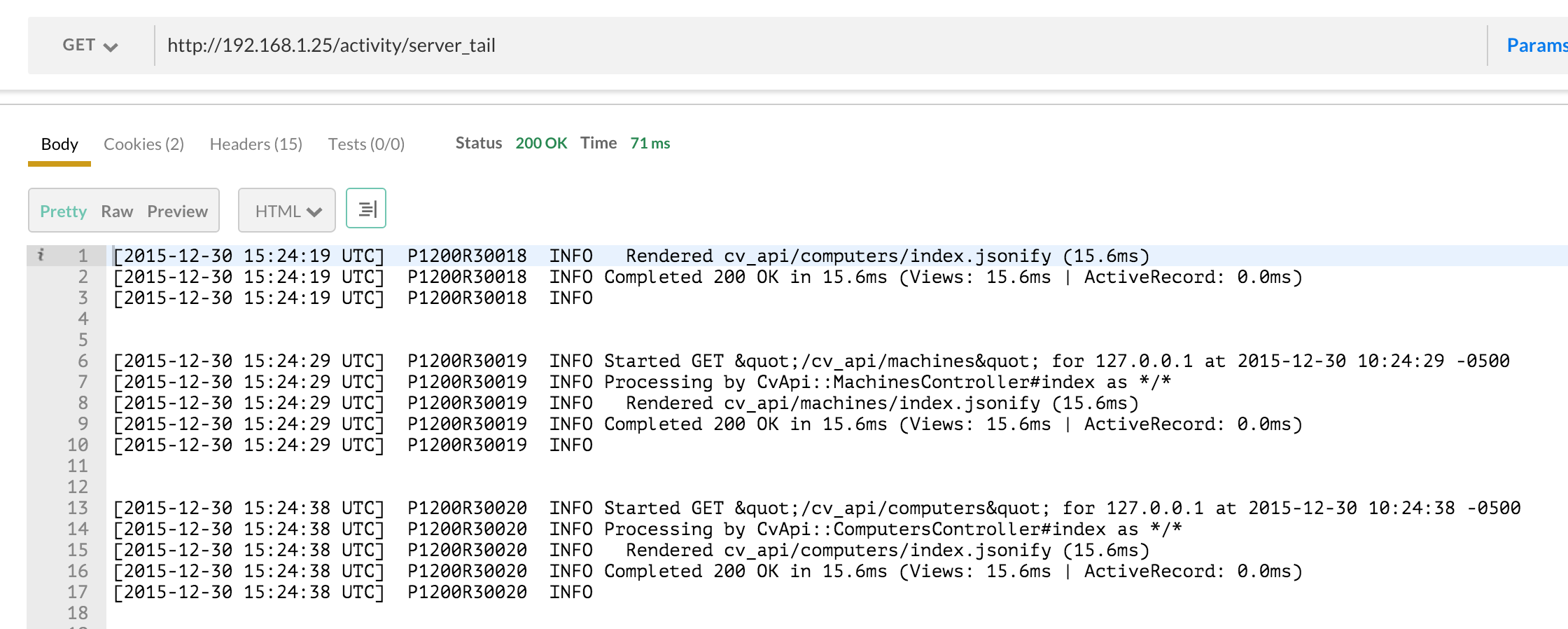
Task: Click the ComputersController#index log line
Action: point(892,530)
